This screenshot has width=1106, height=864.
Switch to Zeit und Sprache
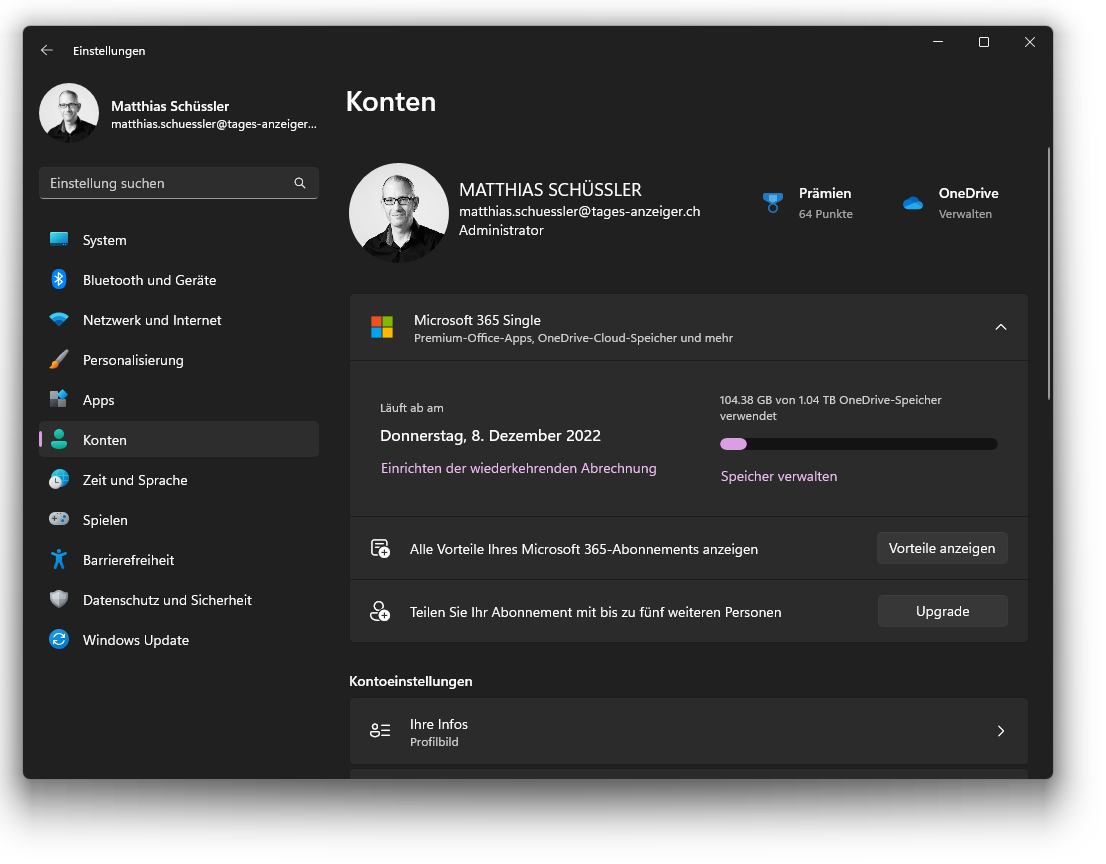pos(179,480)
